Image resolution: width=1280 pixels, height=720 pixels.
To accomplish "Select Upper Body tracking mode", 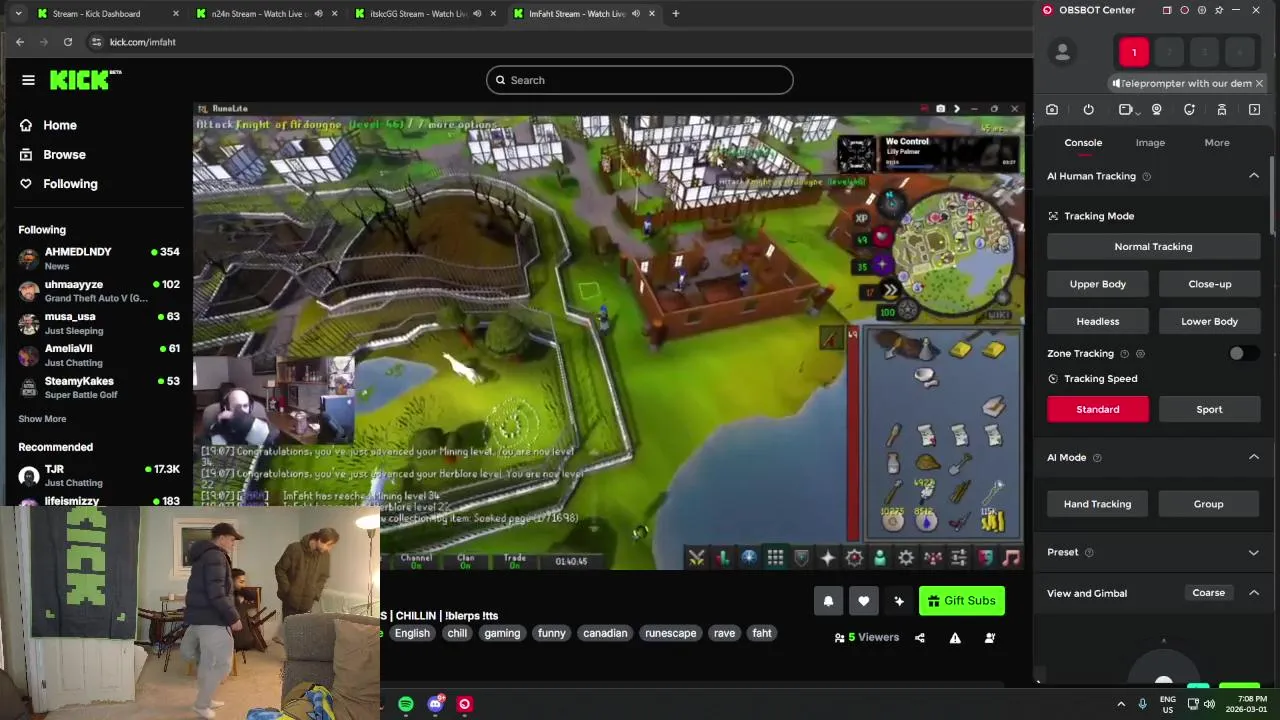I will pyautogui.click(x=1098, y=284).
